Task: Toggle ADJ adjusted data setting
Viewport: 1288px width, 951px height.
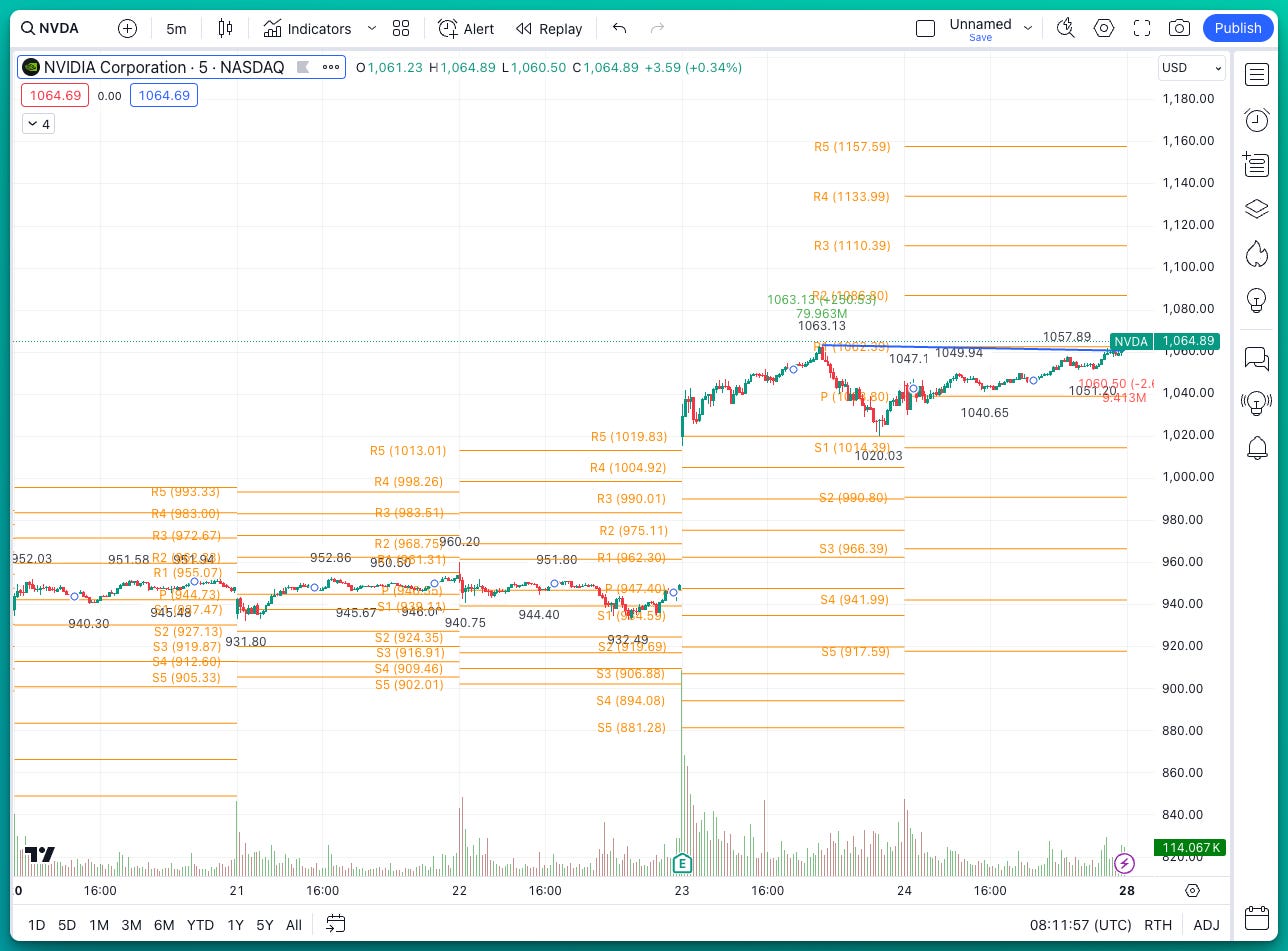Action: click(x=1206, y=925)
